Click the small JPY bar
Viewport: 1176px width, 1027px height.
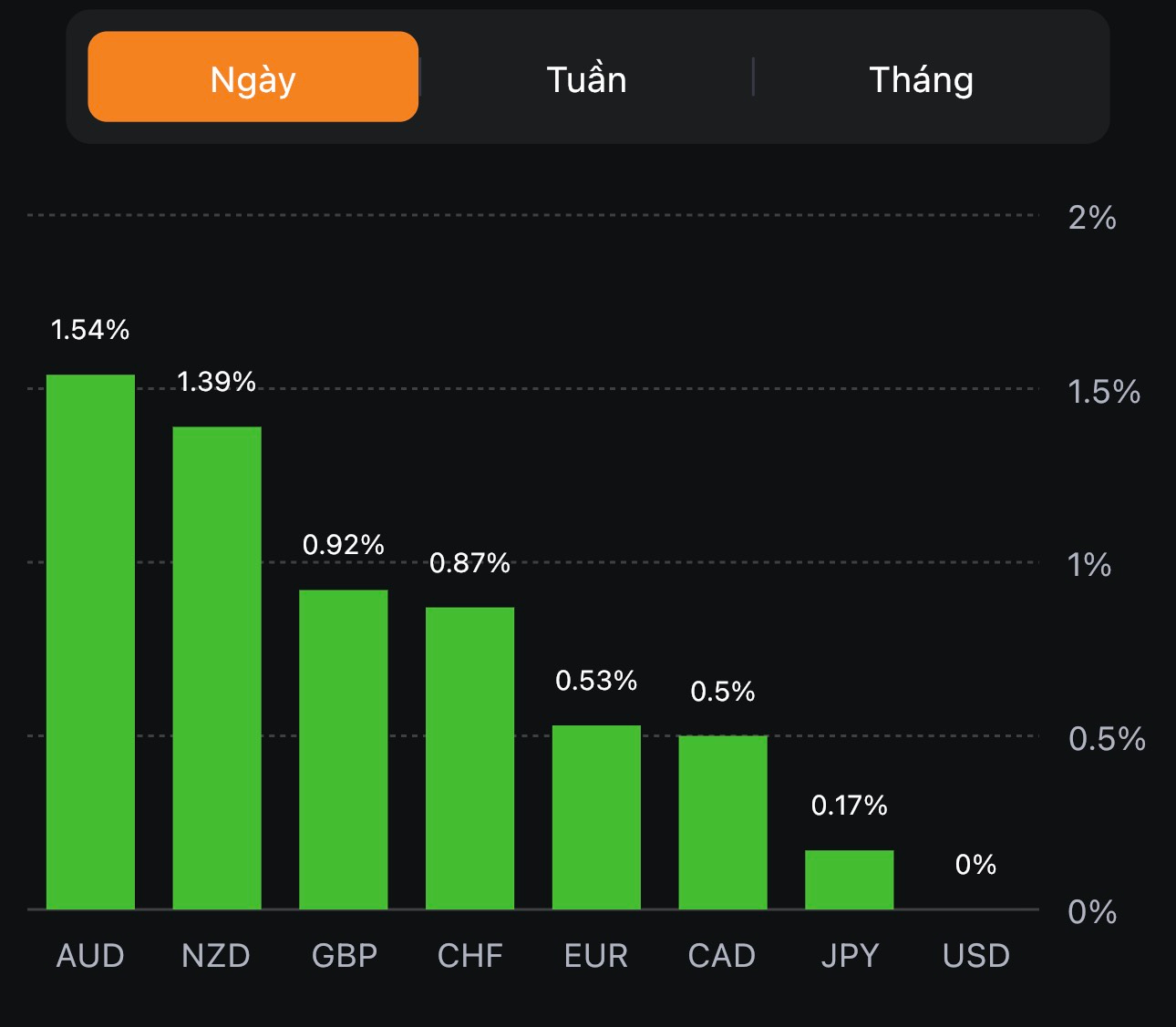[x=849, y=879]
